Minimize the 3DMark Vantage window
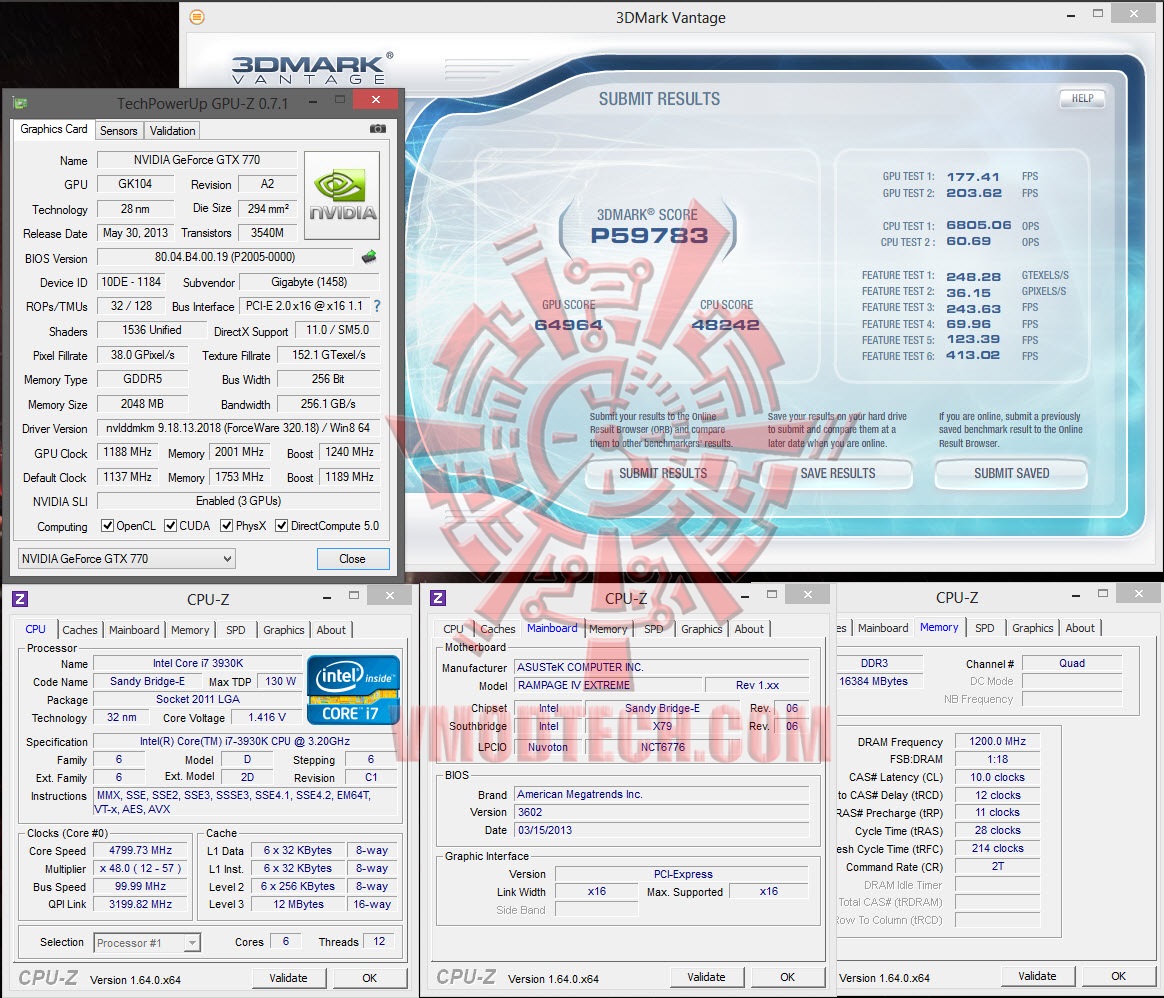Screen dimensions: 1164x998 [x=1070, y=15]
